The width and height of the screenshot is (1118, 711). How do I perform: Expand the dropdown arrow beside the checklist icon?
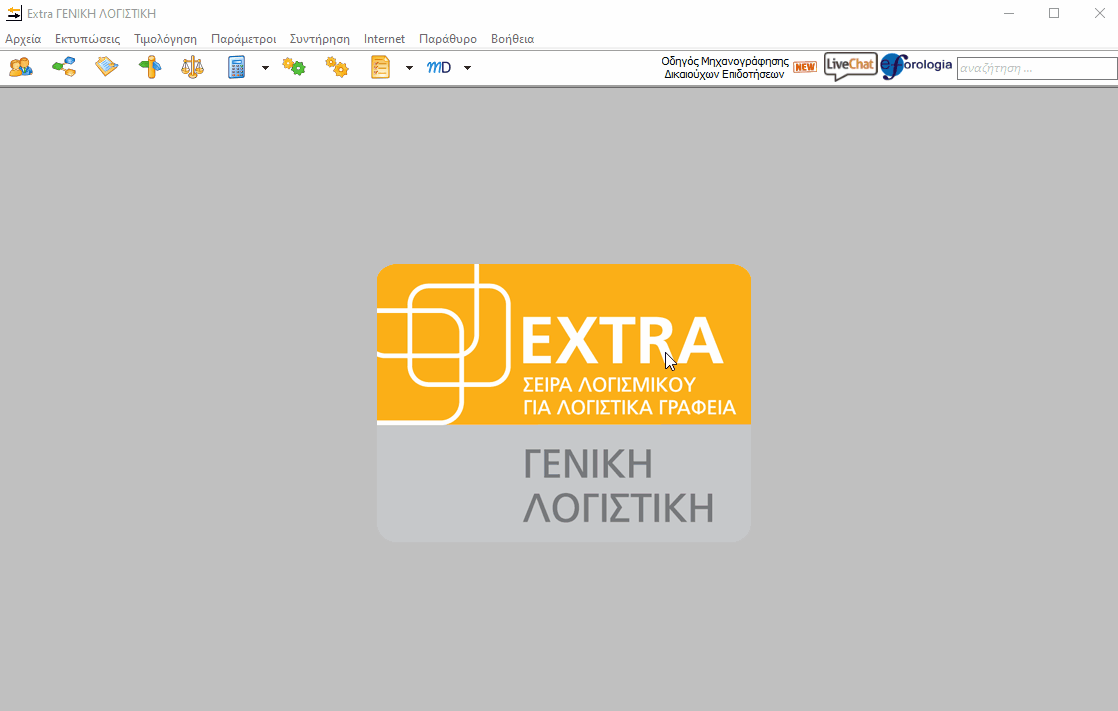point(409,68)
